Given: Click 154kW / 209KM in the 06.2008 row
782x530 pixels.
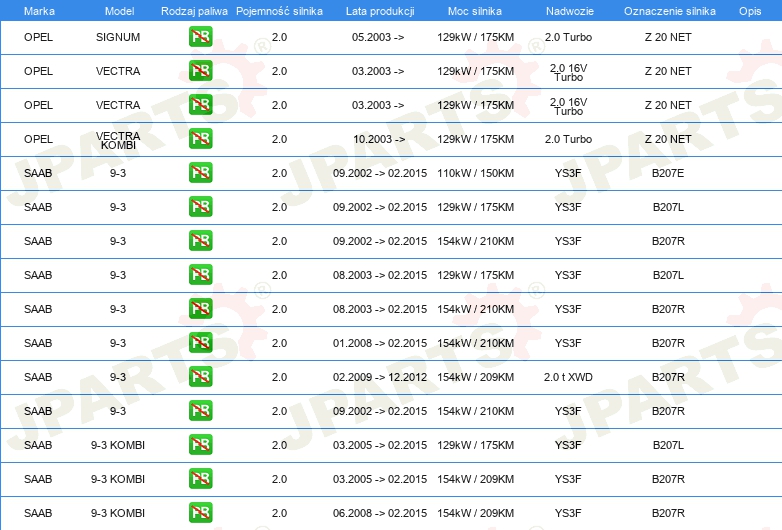Looking at the screenshot, I should click(x=475, y=513).
